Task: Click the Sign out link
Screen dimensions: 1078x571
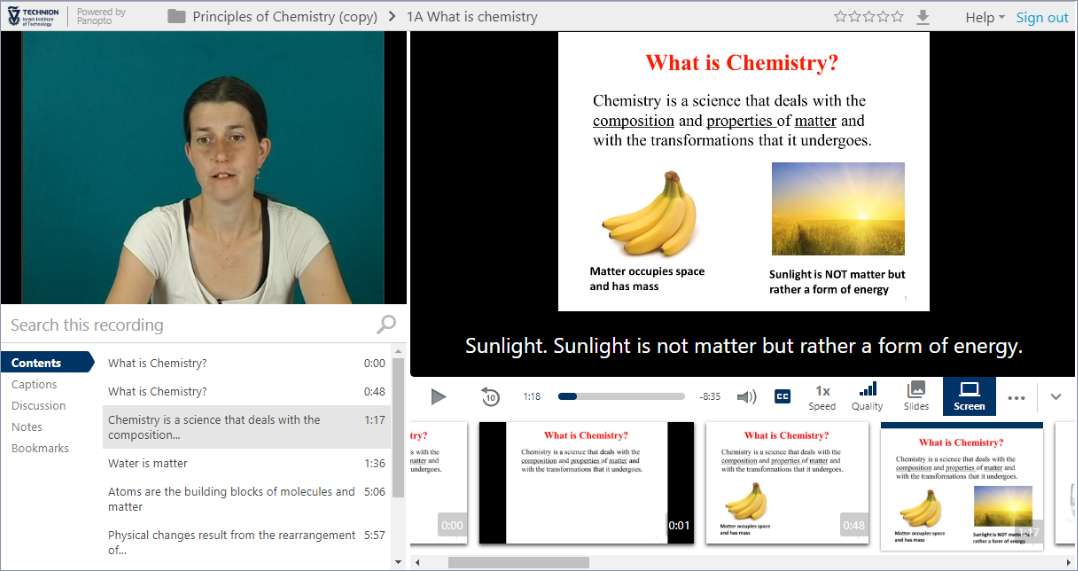Action: pos(1042,17)
